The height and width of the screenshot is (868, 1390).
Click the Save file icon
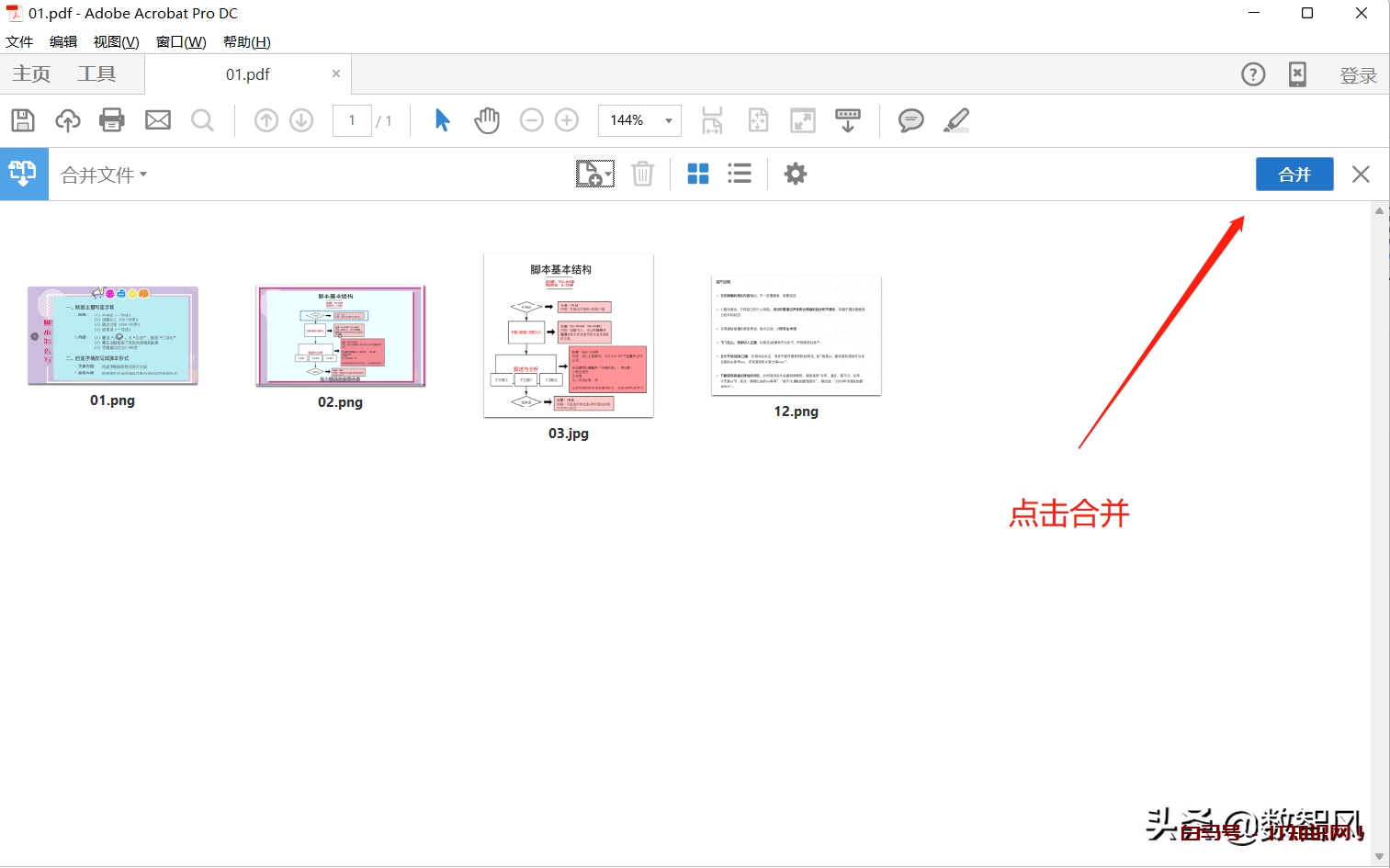click(x=22, y=119)
